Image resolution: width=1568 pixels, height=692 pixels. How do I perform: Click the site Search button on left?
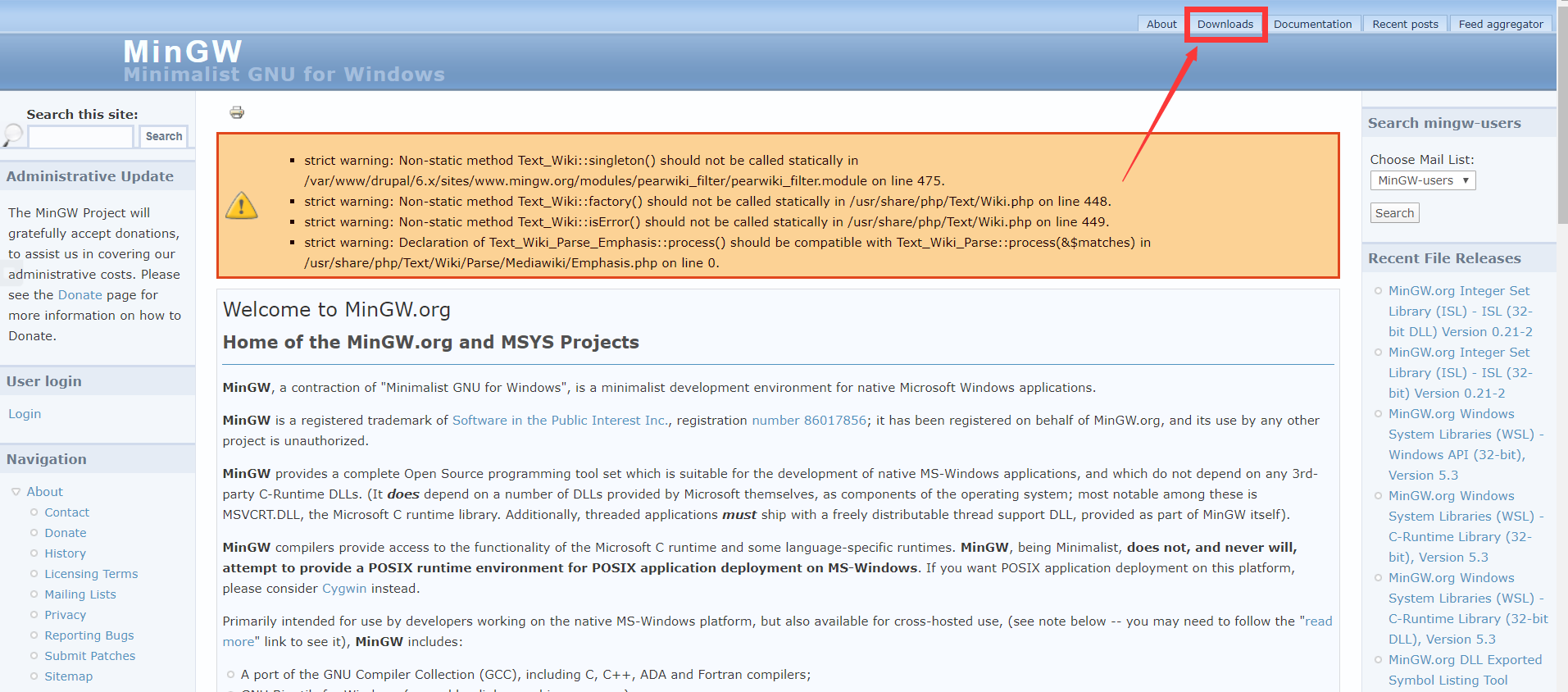[164, 136]
